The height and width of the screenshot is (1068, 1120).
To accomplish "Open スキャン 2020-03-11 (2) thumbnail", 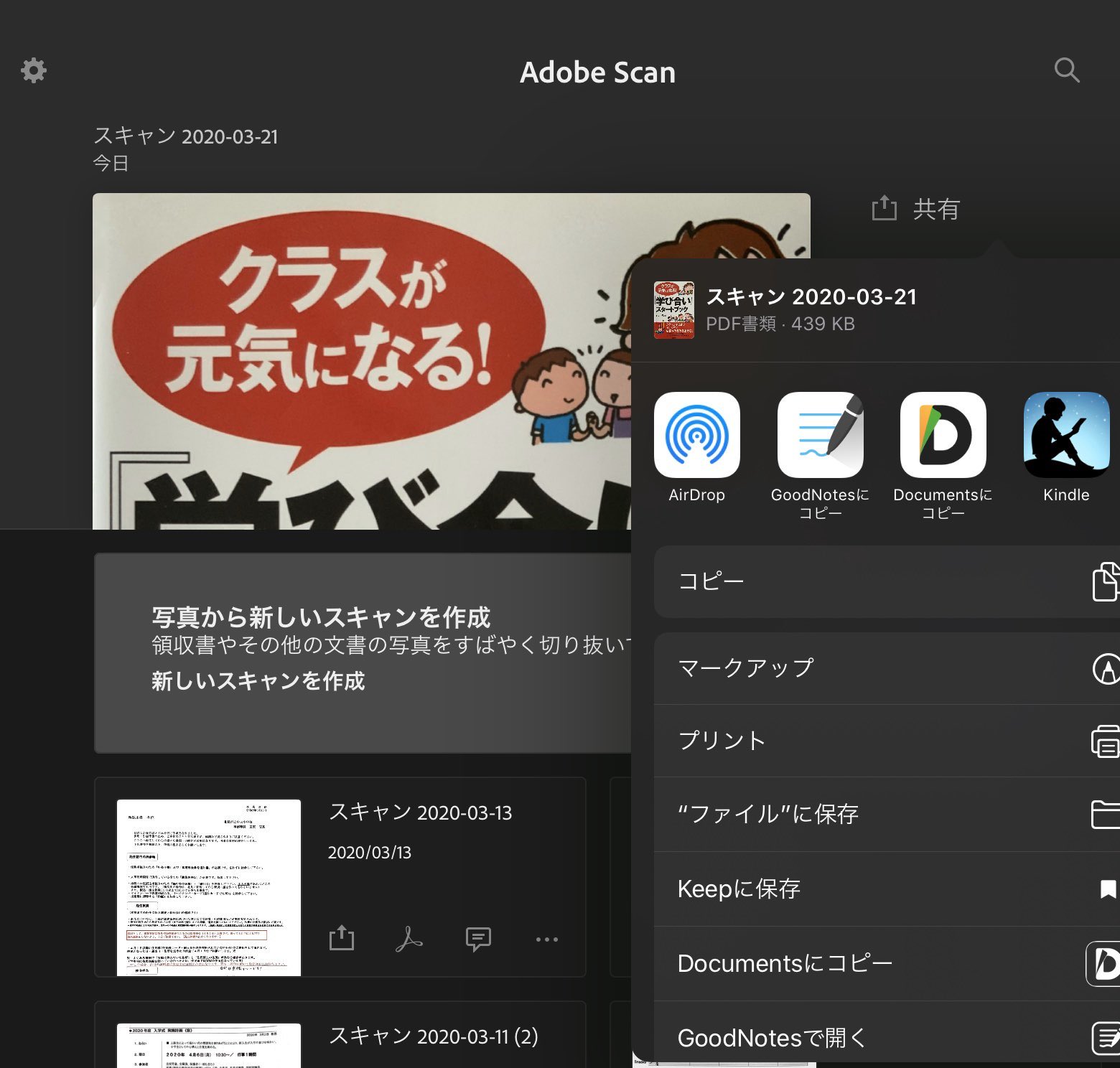I will [209, 1045].
